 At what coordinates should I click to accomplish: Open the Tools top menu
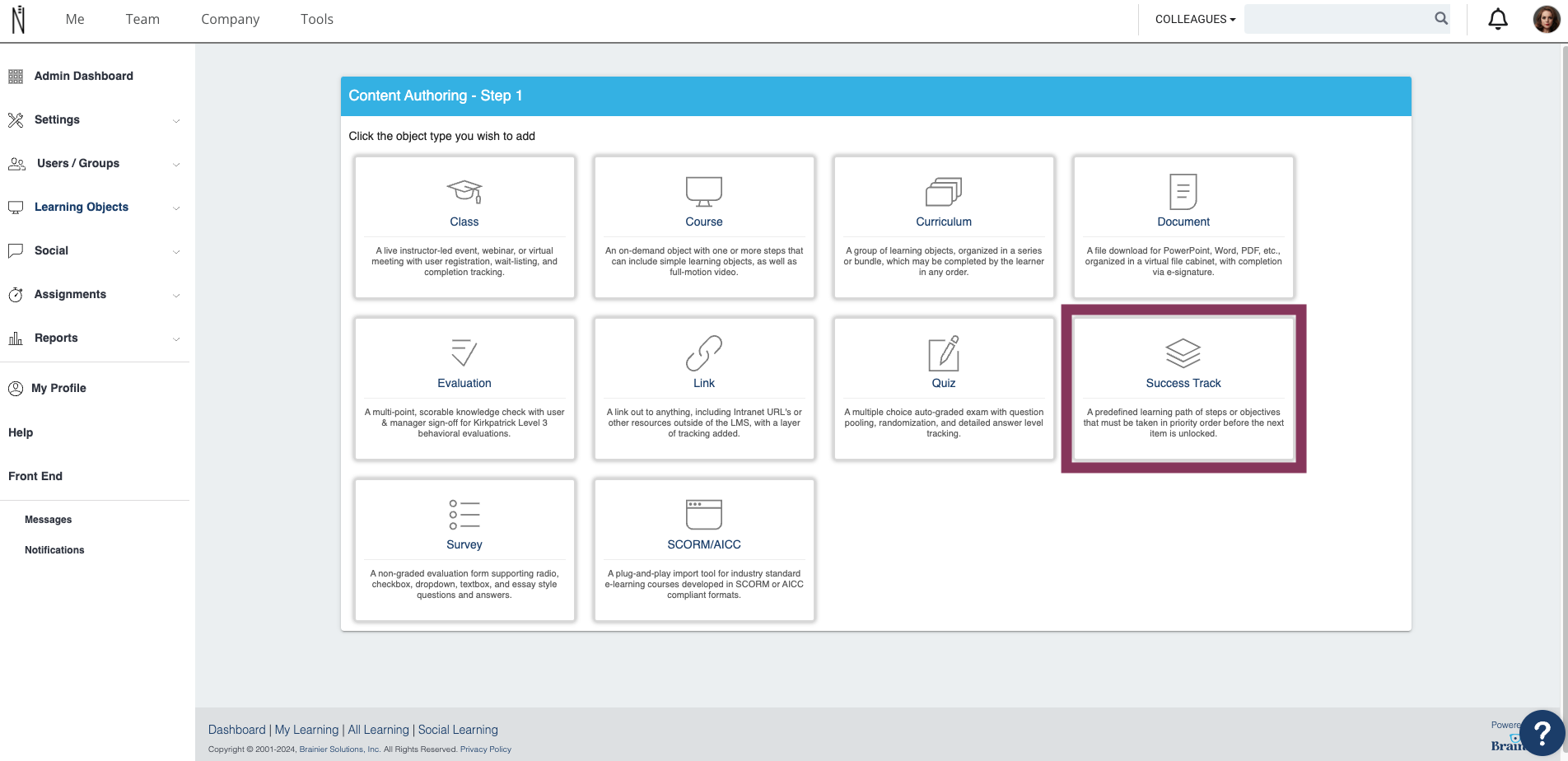coord(317,19)
